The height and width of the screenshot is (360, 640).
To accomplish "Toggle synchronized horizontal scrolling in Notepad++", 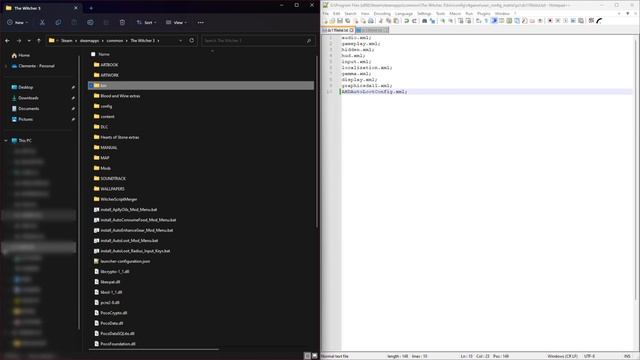I will 469,21.
